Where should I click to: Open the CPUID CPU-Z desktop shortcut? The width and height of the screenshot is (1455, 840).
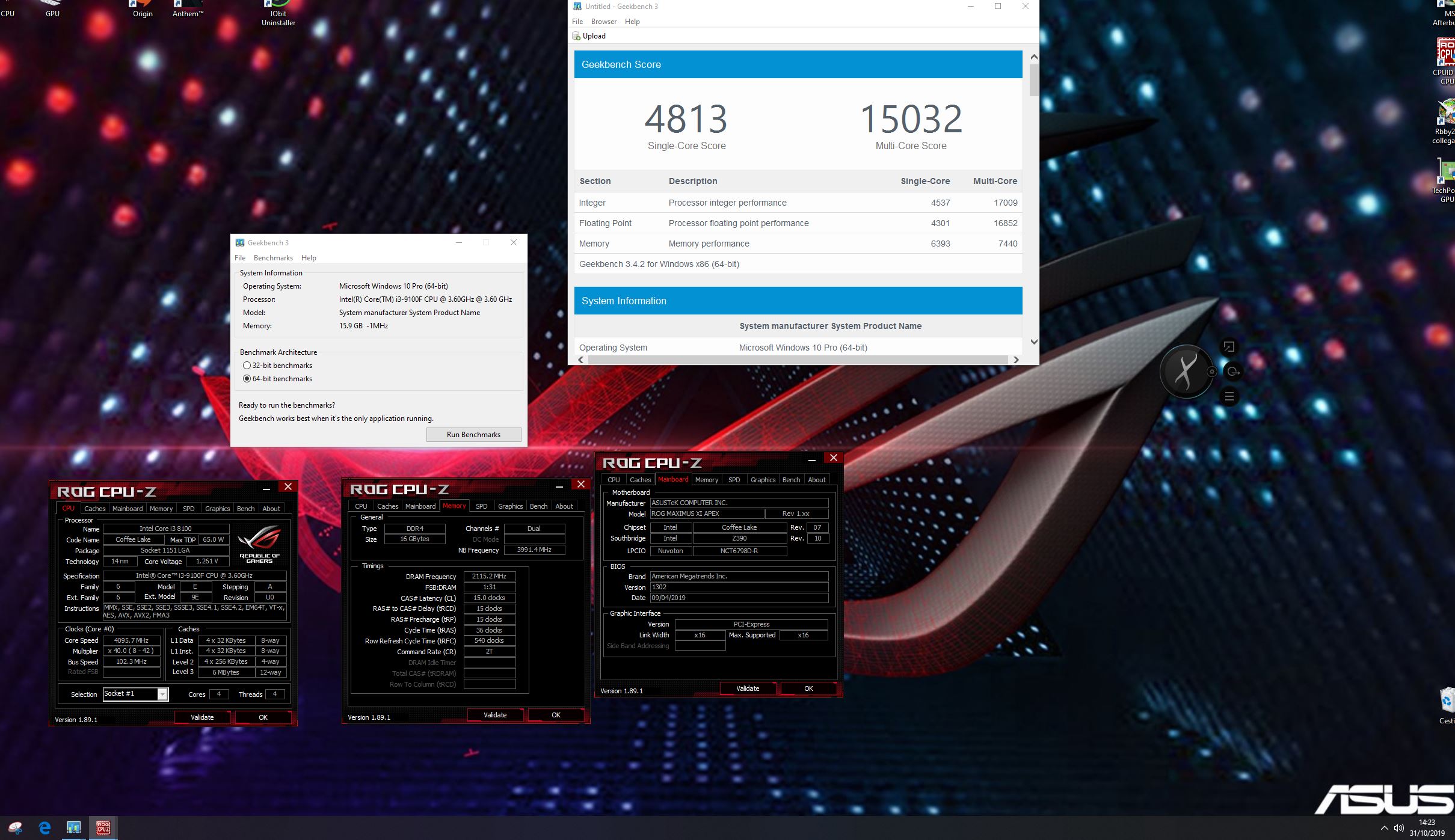(1445, 61)
